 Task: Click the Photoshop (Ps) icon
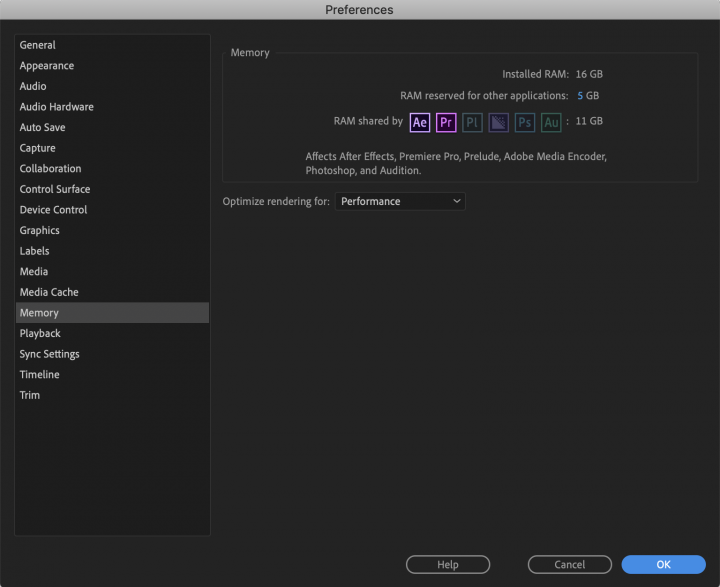coord(524,122)
